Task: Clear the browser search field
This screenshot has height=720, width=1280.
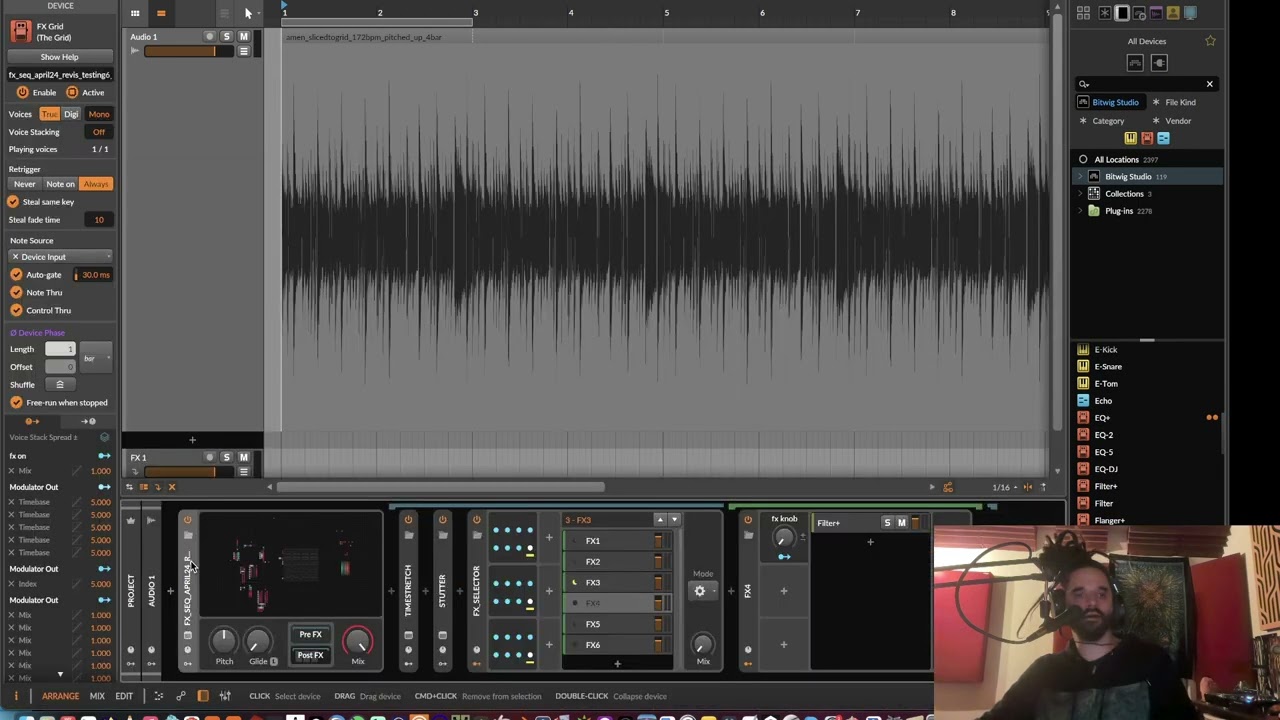Action: click(x=1209, y=84)
